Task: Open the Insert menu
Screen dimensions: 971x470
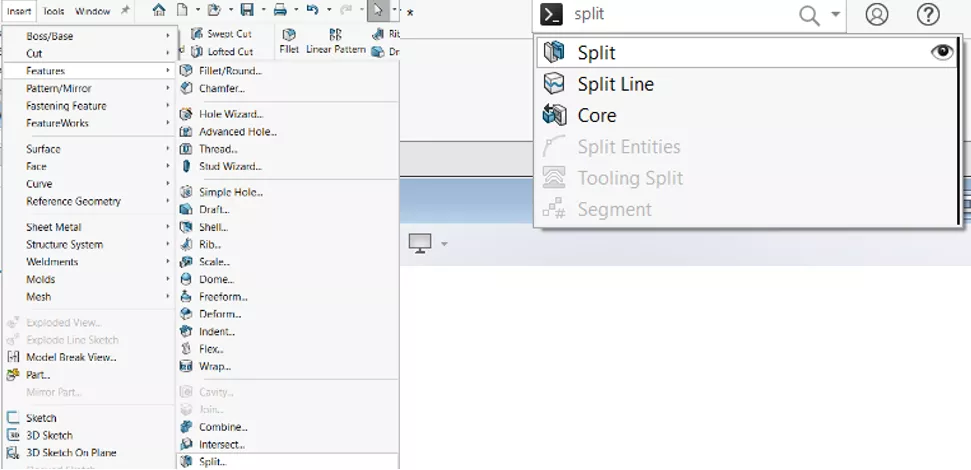Action: tap(19, 11)
